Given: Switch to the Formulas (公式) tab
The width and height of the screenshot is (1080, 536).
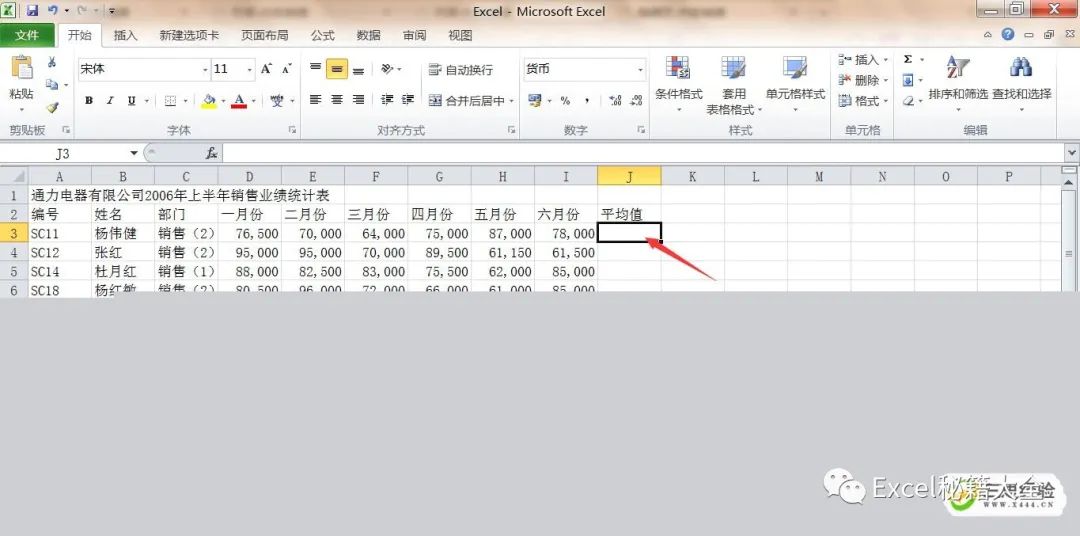Looking at the screenshot, I should (322, 35).
